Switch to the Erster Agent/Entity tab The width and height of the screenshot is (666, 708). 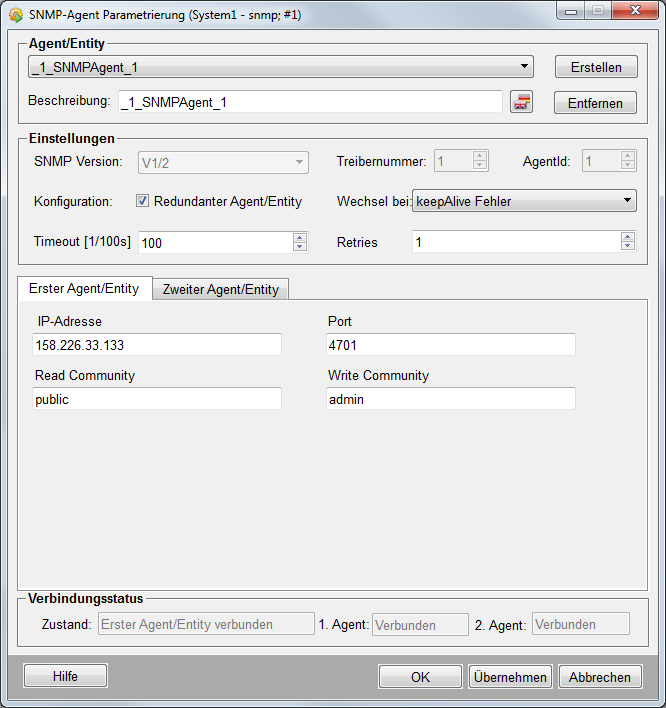84,289
